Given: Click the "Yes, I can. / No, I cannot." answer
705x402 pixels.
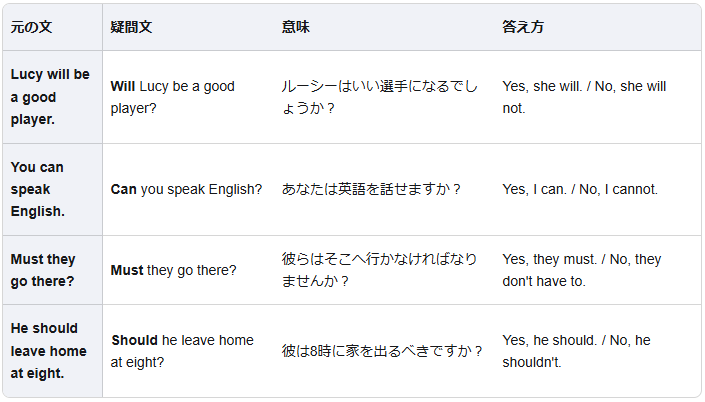Looking at the screenshot, I should (x=580, y=189).
